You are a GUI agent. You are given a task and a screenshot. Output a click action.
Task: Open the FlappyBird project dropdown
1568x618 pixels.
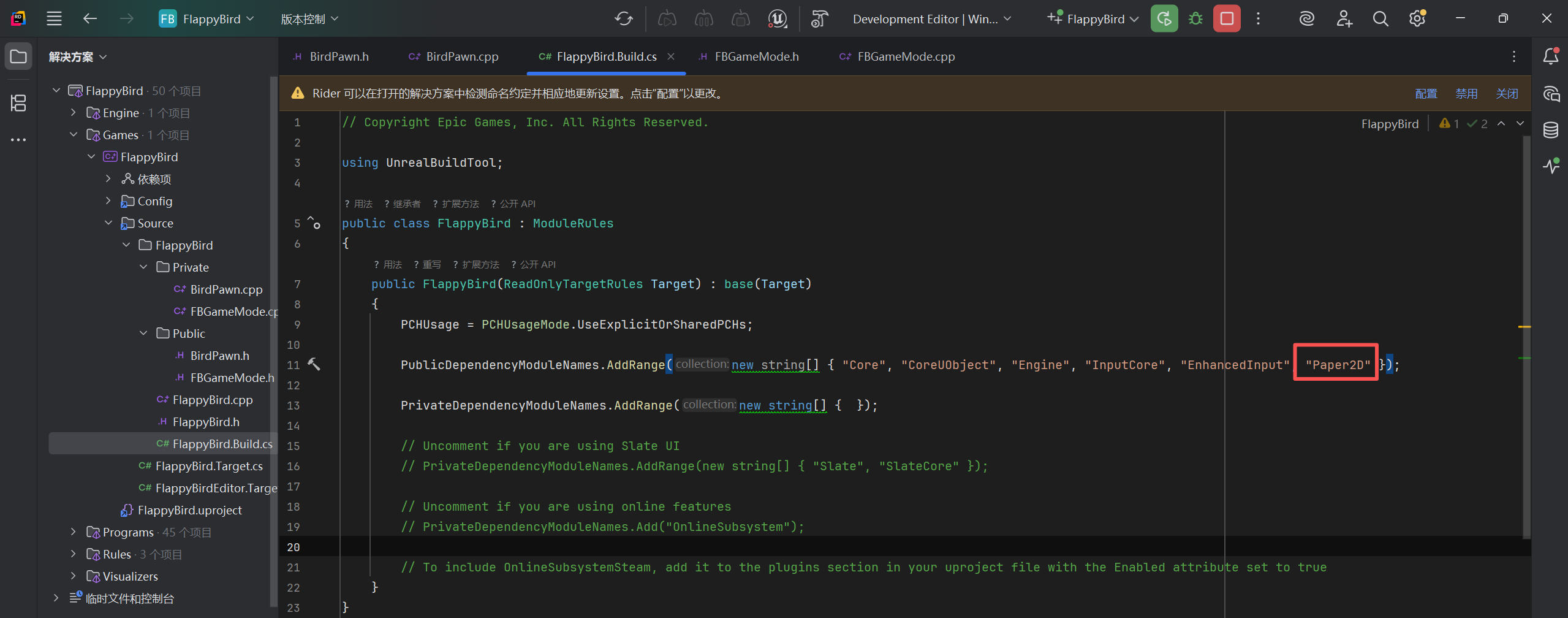[206, 18]
